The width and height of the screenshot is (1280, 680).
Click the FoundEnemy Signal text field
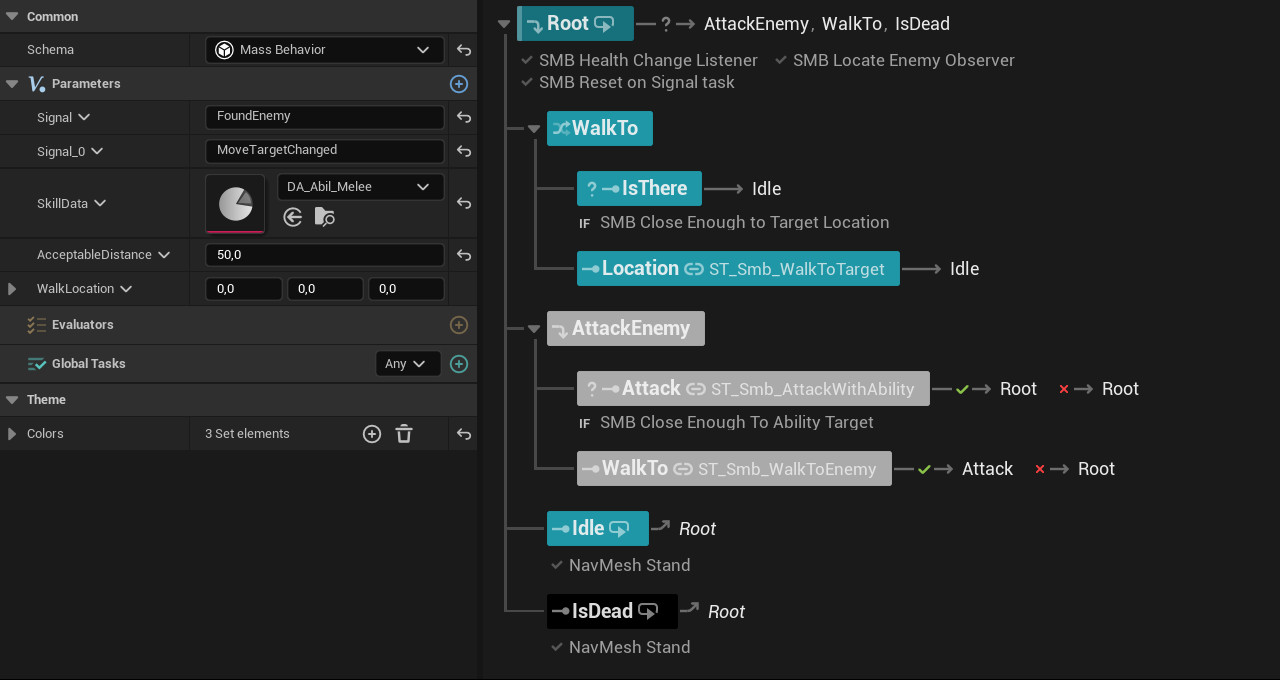(324, 117)
